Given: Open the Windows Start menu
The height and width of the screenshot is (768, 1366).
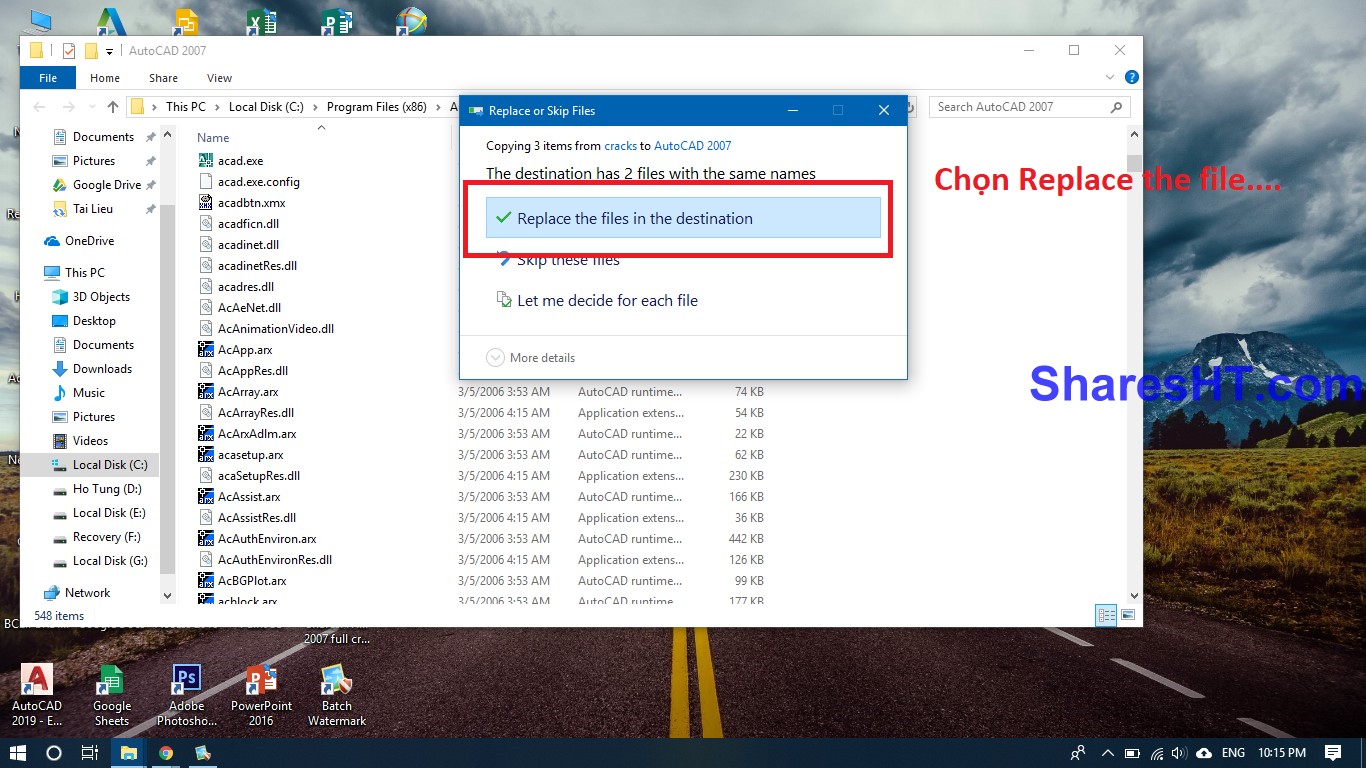Looking at the screenshot, I should coord(18,753).
